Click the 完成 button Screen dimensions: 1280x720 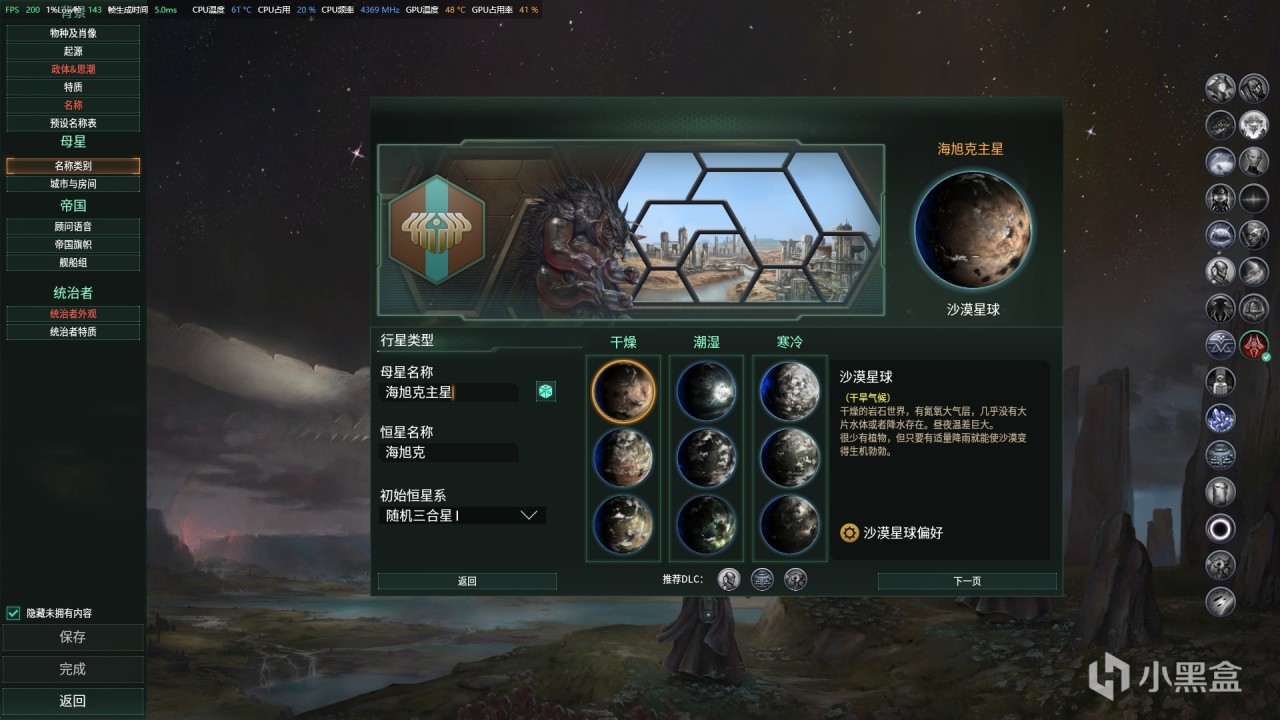tap(73, 669)
